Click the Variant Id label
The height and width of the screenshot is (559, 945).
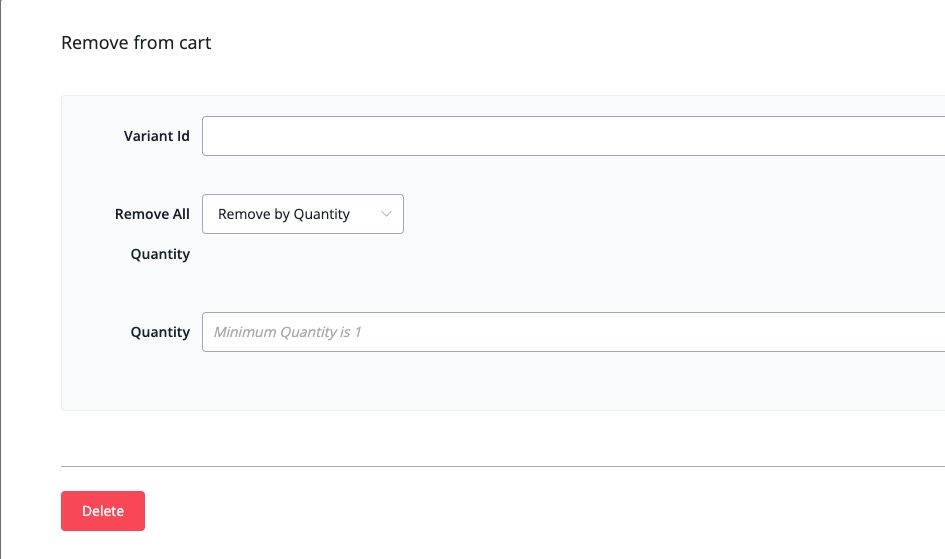coord(156,136)
